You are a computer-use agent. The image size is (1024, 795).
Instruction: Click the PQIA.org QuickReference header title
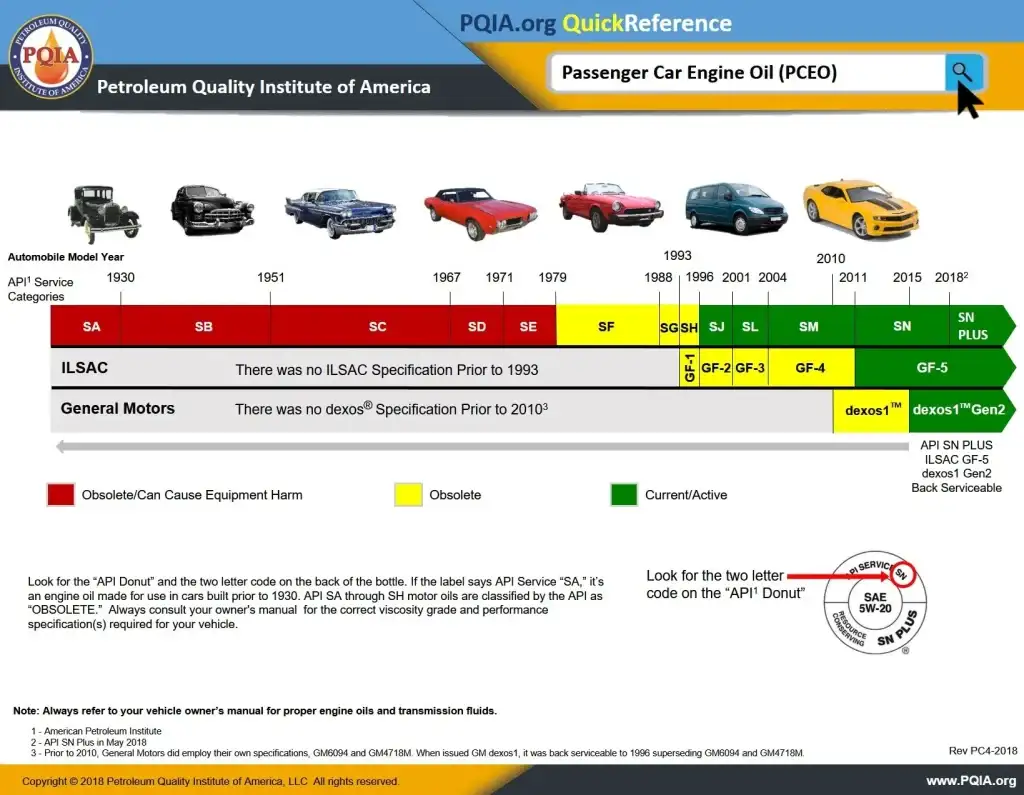(x=595, y=23)
